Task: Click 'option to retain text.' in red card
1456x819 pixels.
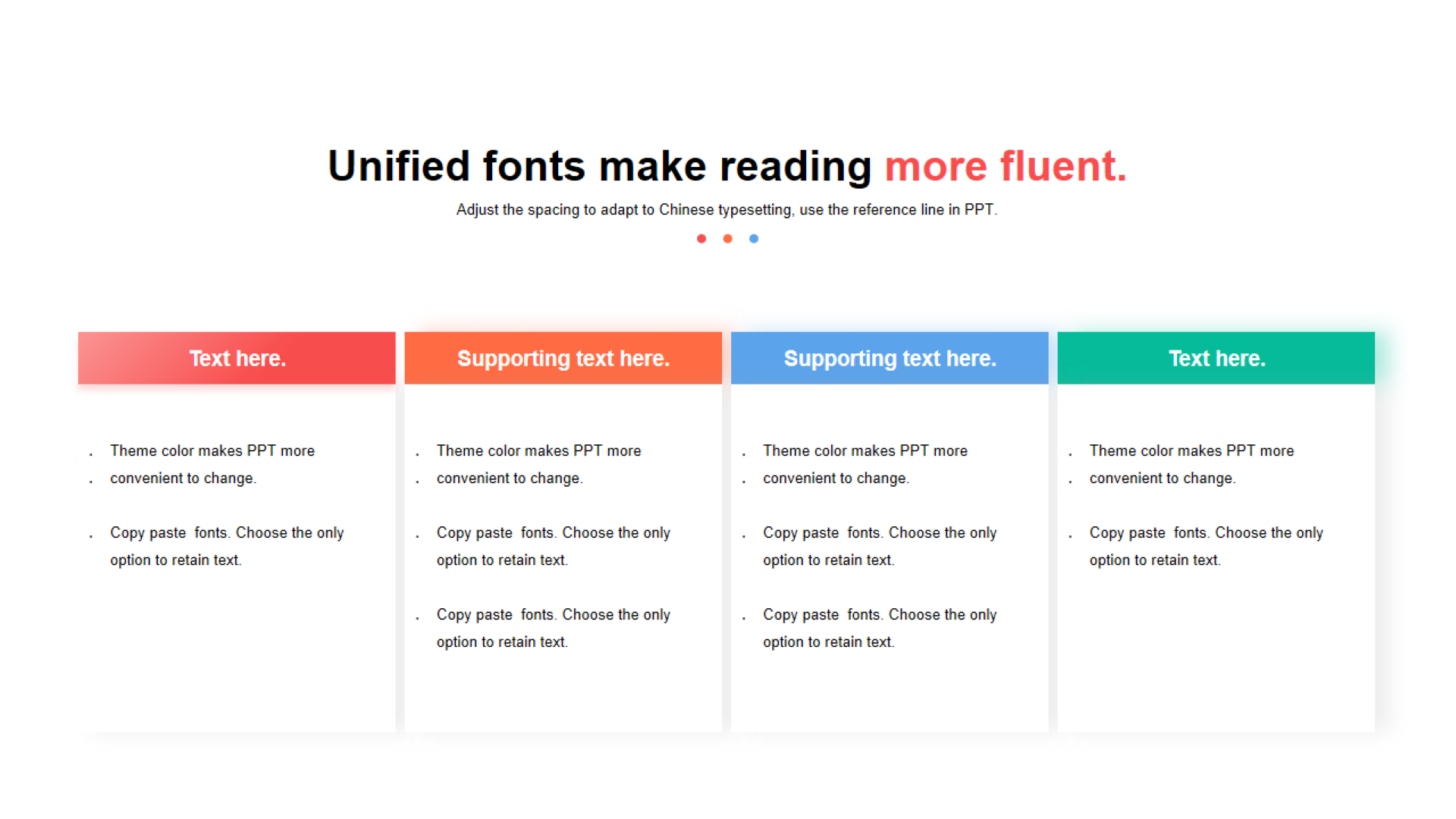Action: (x=176, y=560)
